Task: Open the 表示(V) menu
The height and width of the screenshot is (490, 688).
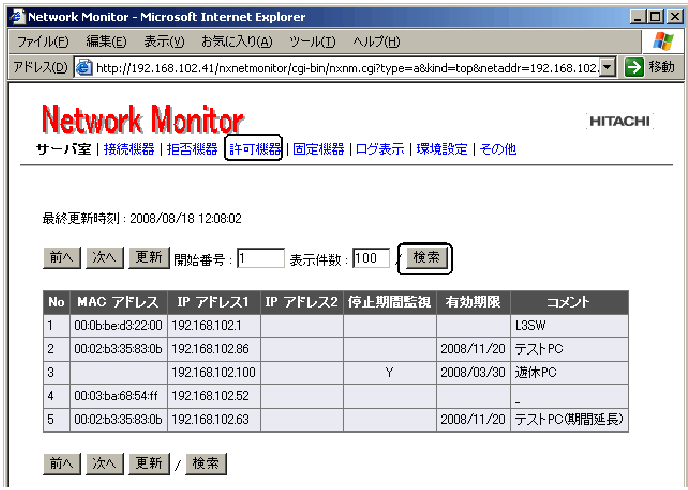Action: point(165,42)
